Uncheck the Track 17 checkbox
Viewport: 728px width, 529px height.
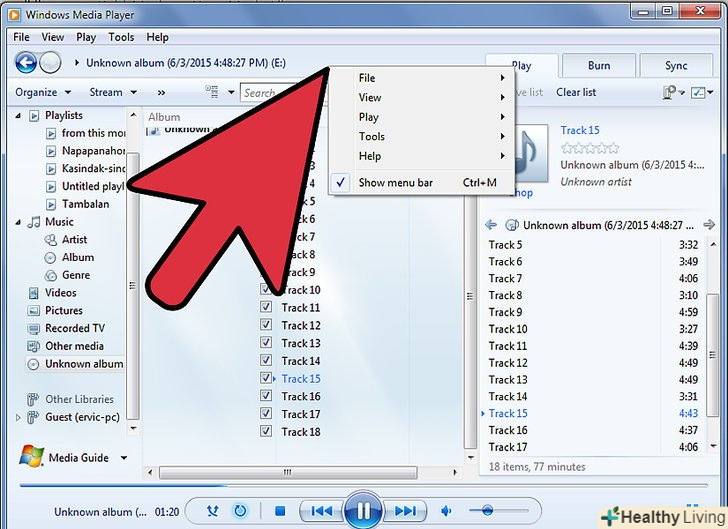coord(266,413)
